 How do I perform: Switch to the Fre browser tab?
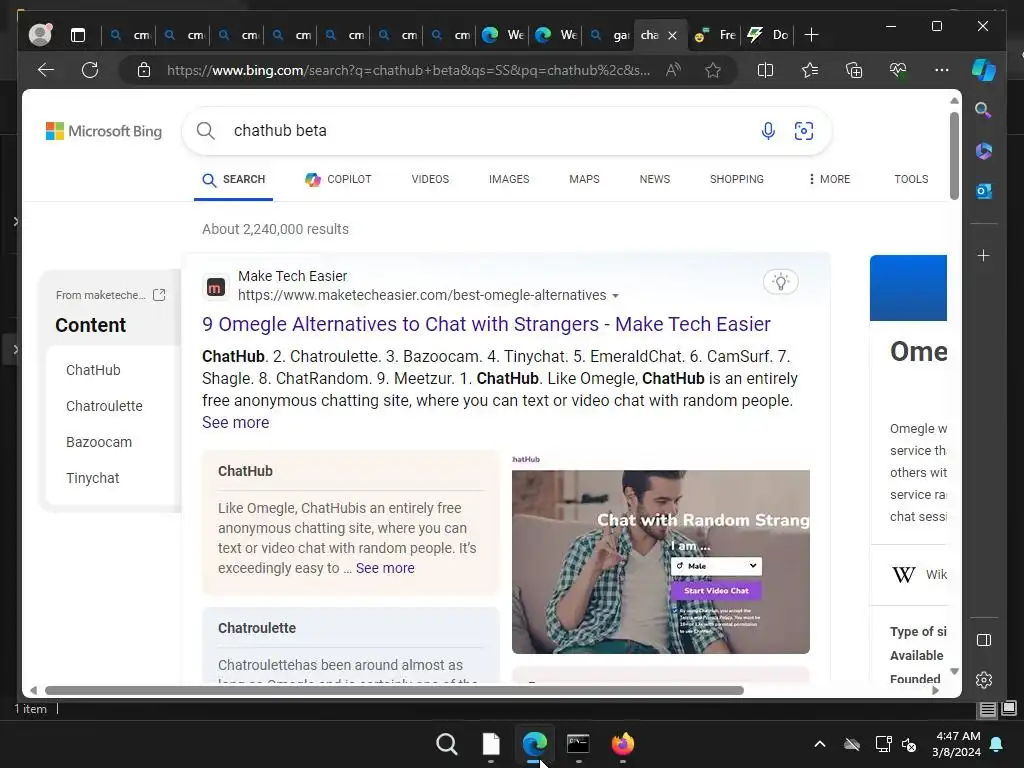[x=714, y=35]
